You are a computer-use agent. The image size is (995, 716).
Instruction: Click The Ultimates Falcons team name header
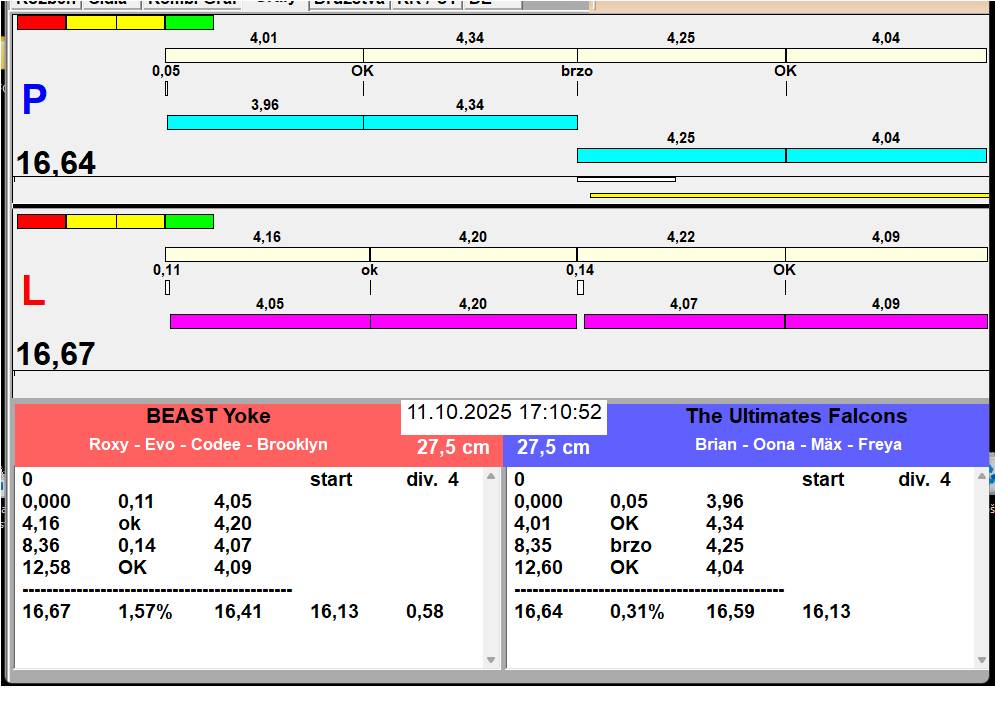[796, 416]
